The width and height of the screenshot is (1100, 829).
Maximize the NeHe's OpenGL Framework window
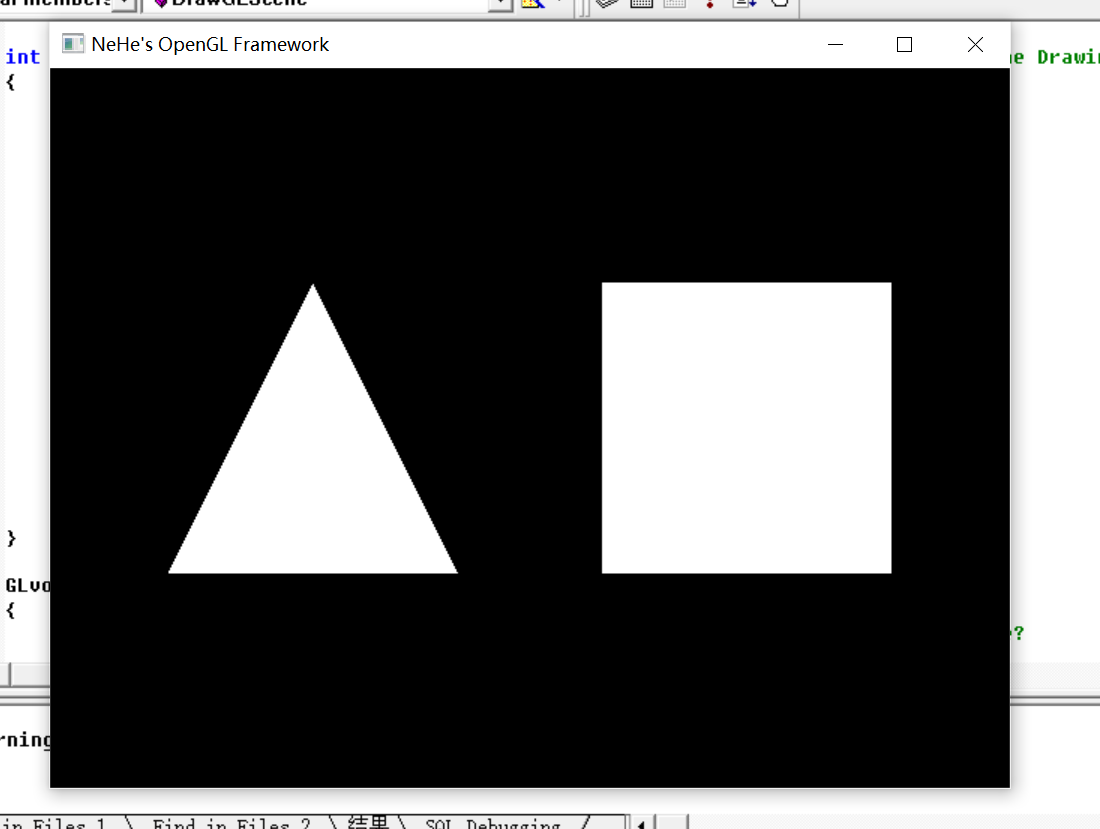point(904,44)
